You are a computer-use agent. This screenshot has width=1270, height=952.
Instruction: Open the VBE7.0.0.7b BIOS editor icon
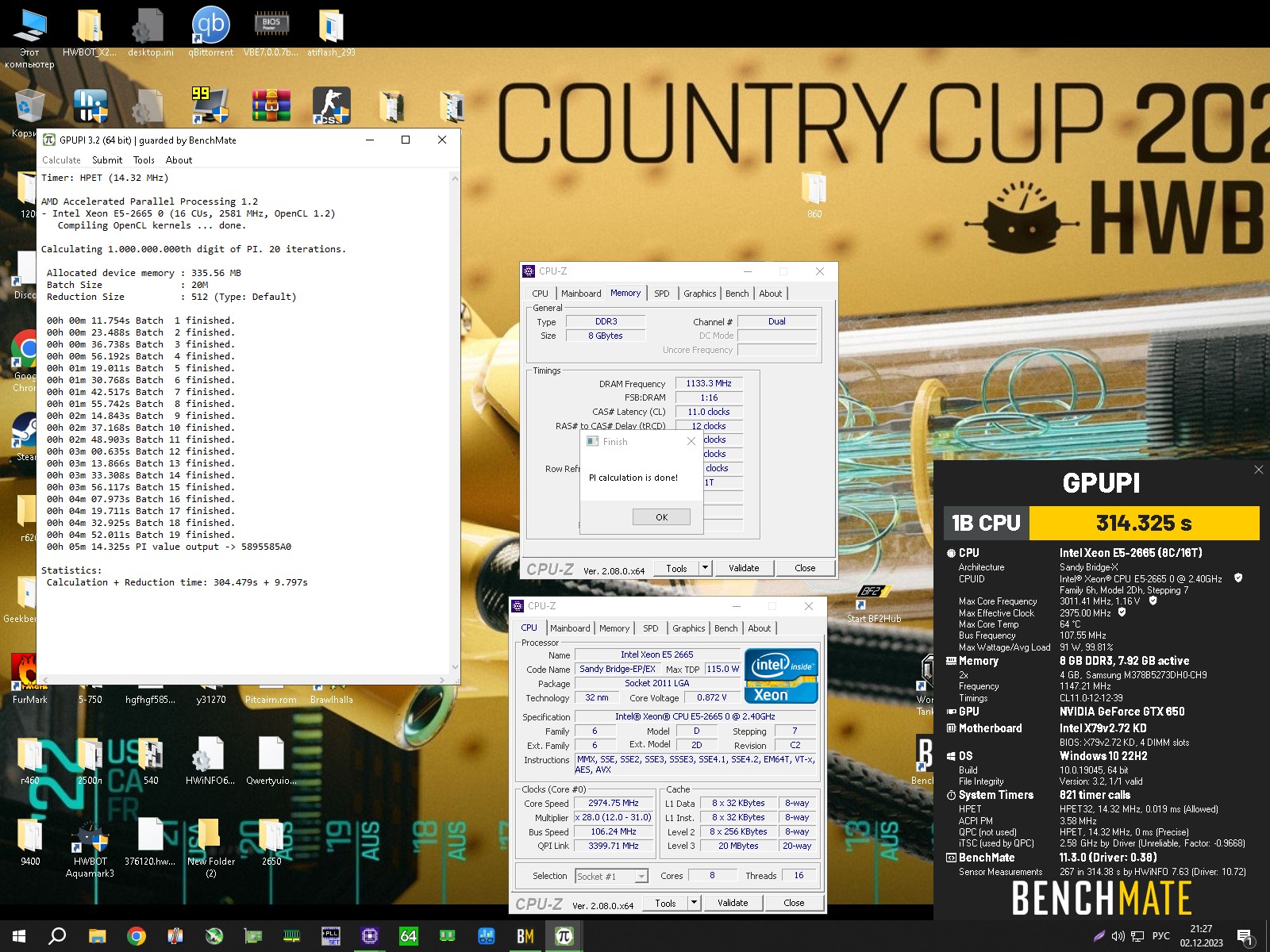click(271, 32)
